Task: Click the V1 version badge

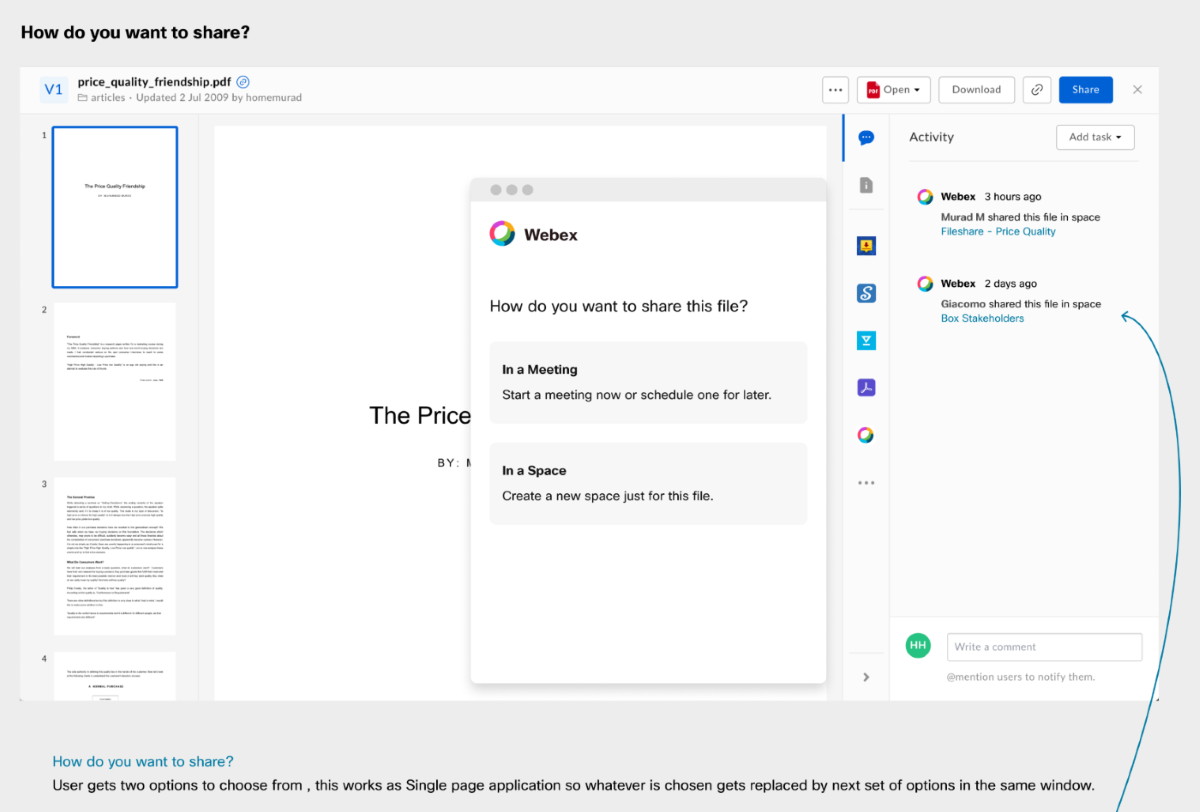Action: click(x=54, y=90)
